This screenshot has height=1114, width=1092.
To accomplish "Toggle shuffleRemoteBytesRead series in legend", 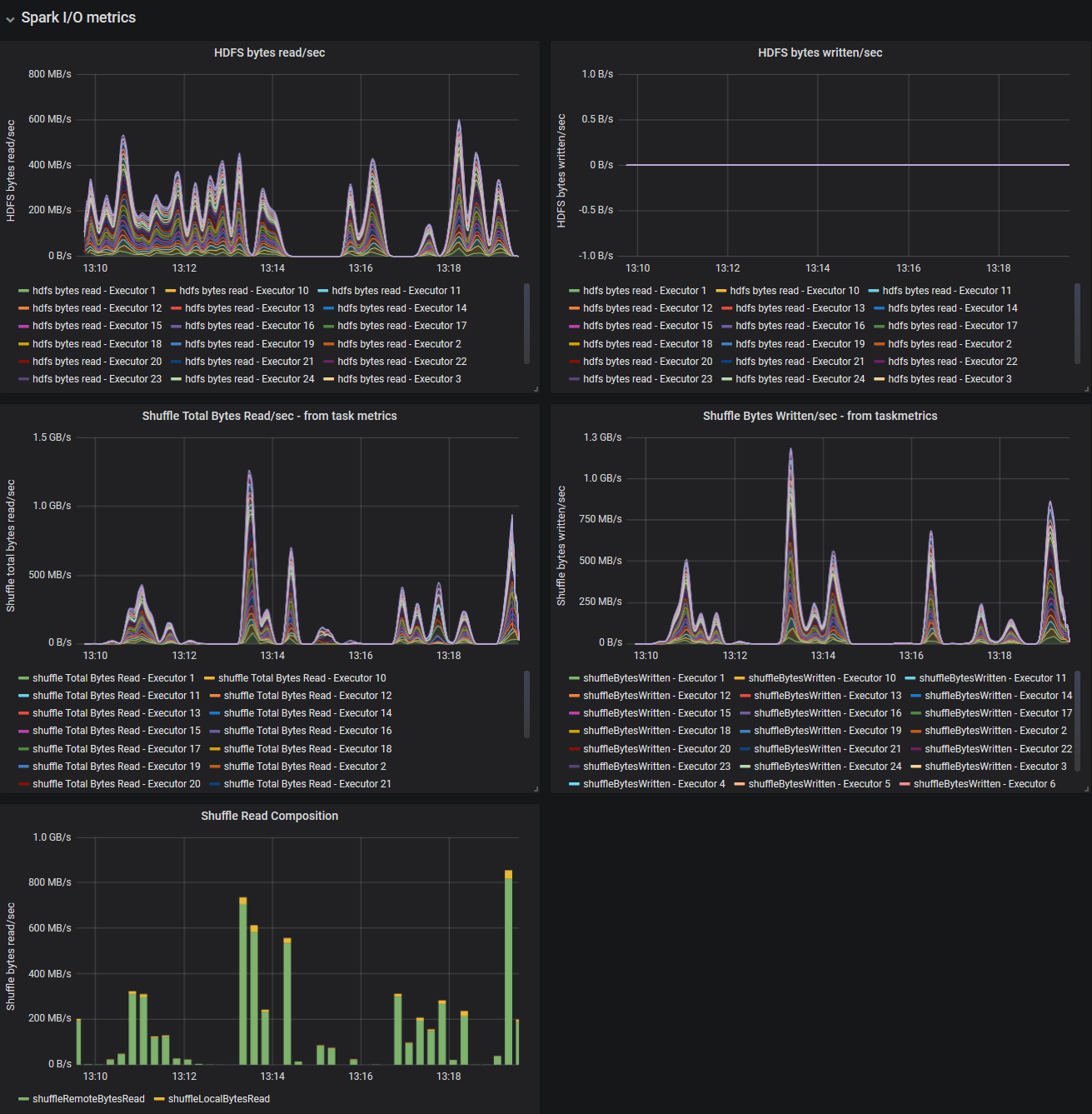I will pyautogui.click(x=88, y=1099).
